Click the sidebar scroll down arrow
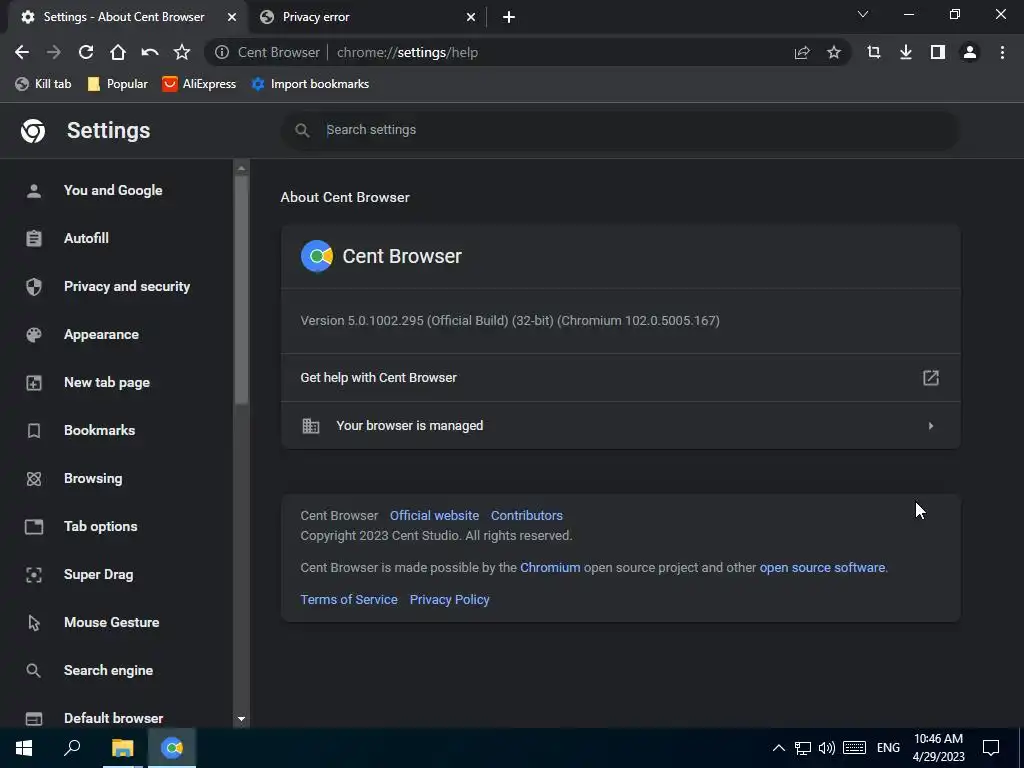Viewport: 1024px width, 768px height. 242,719
